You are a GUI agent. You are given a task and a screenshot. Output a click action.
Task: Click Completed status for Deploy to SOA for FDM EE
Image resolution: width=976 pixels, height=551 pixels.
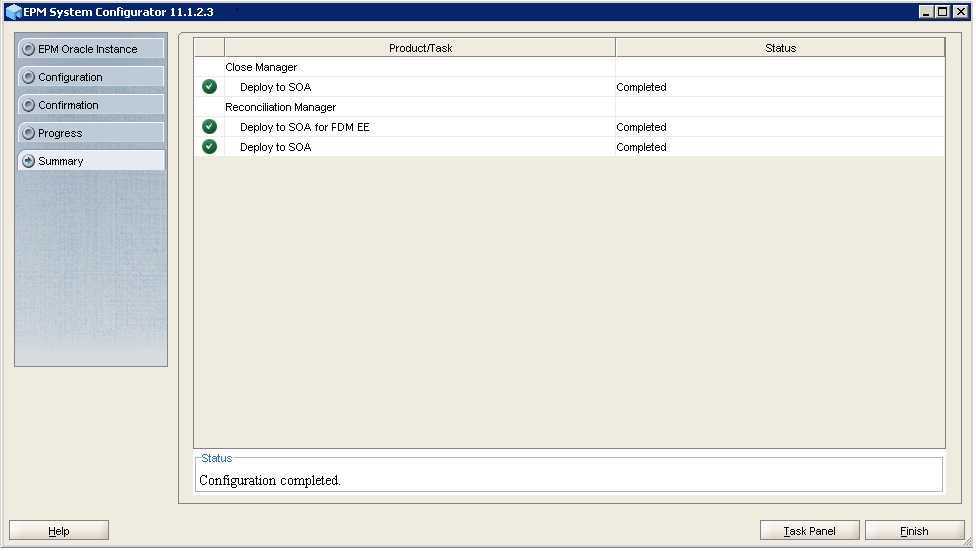(x=641, y=127)
